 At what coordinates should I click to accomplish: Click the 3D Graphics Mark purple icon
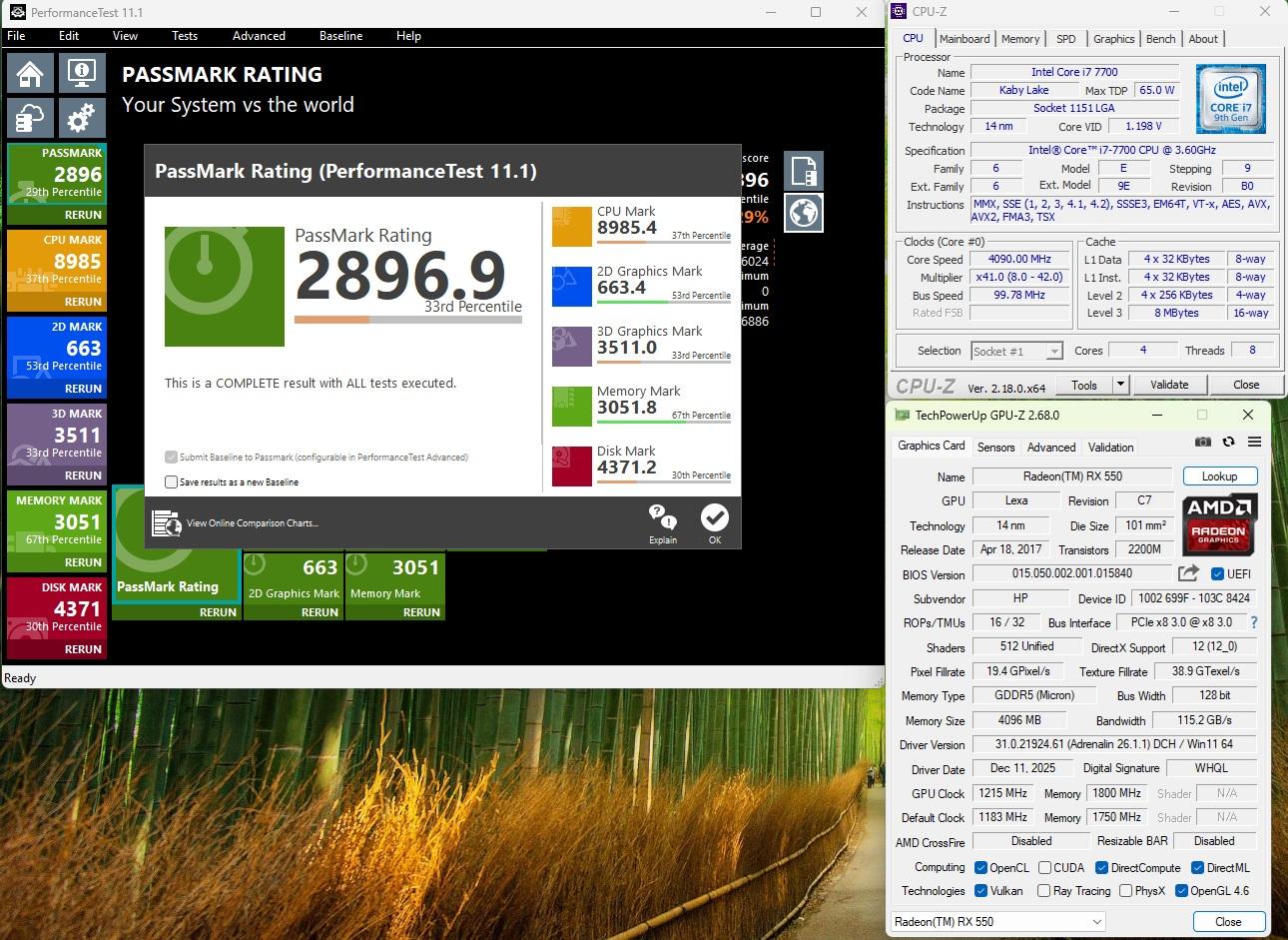pos(572,346)
